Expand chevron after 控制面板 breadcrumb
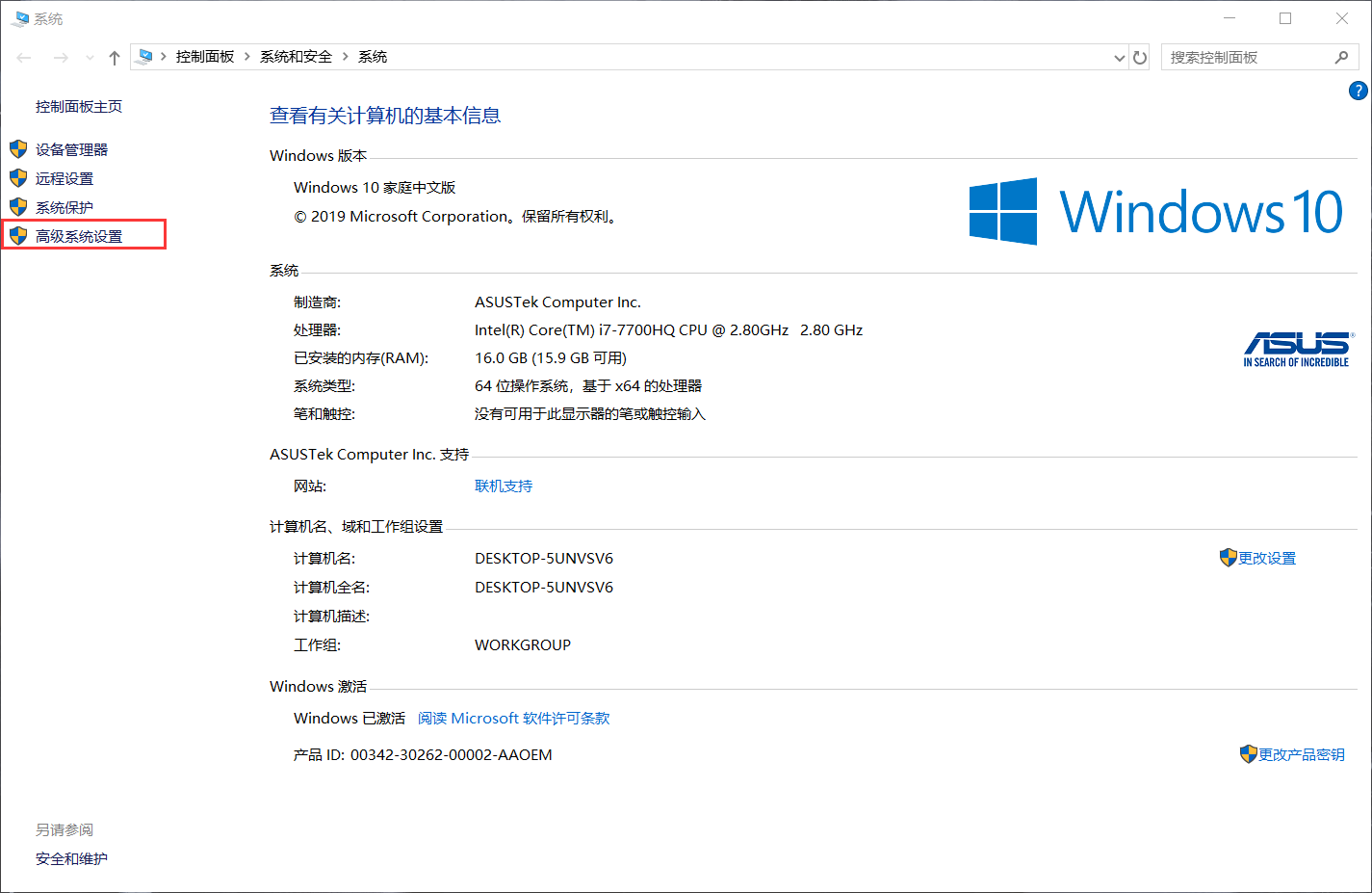Screen dimensions: 1372x893 point(247,57)
